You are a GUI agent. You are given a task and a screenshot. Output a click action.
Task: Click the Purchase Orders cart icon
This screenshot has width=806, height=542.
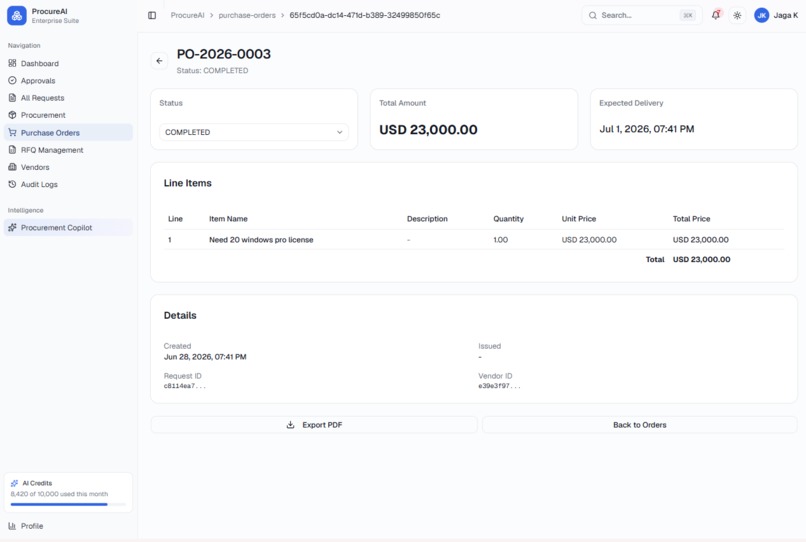click(x=12, y=133)
